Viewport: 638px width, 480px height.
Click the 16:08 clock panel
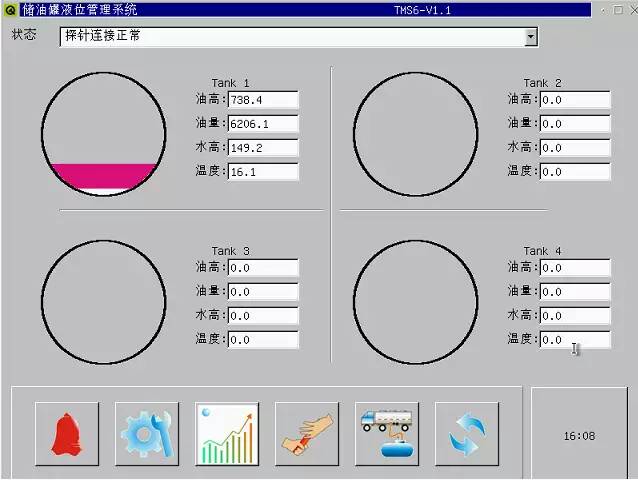(579, 433)
